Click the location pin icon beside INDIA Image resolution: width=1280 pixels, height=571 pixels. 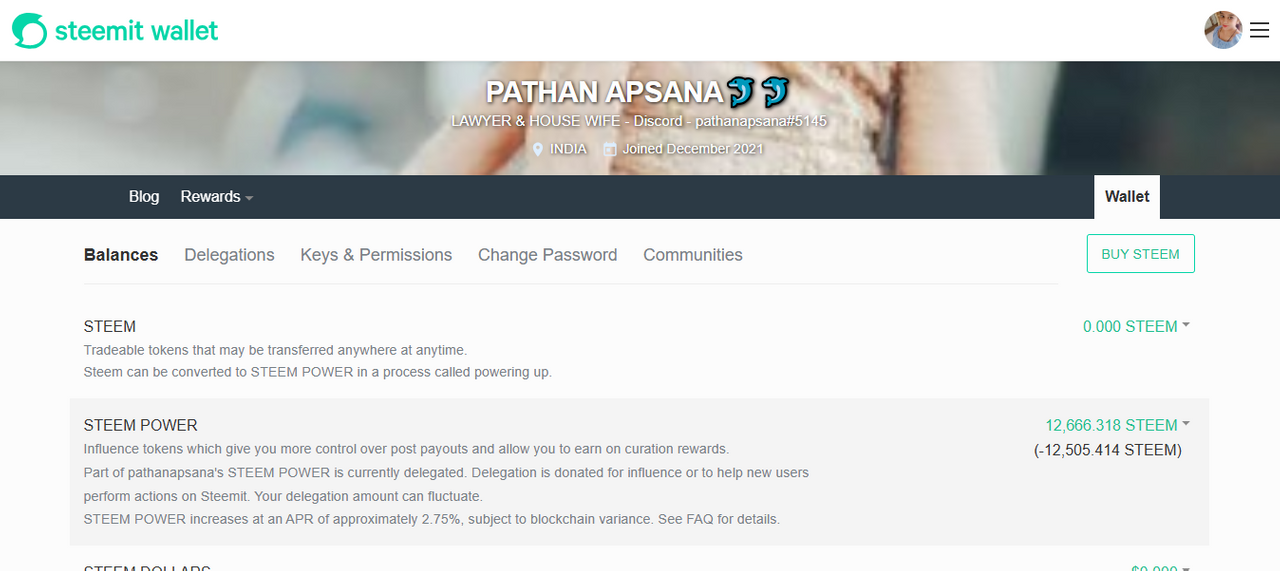pyautogui.click(x=538, y=149)
